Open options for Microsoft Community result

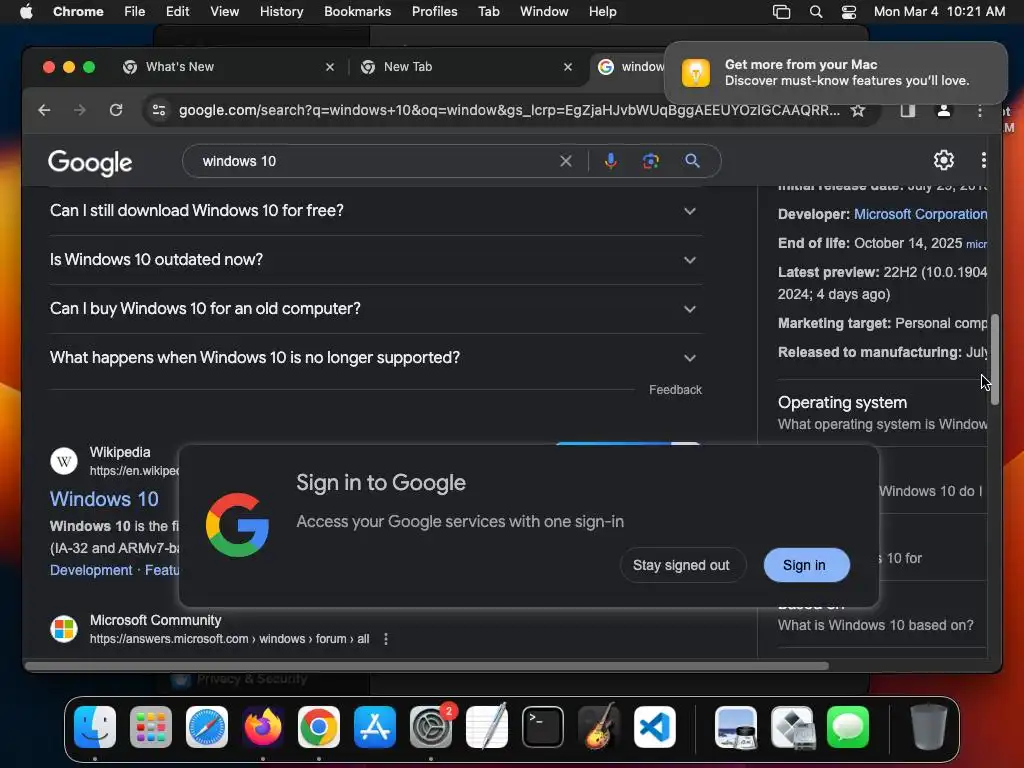[386, 639]
